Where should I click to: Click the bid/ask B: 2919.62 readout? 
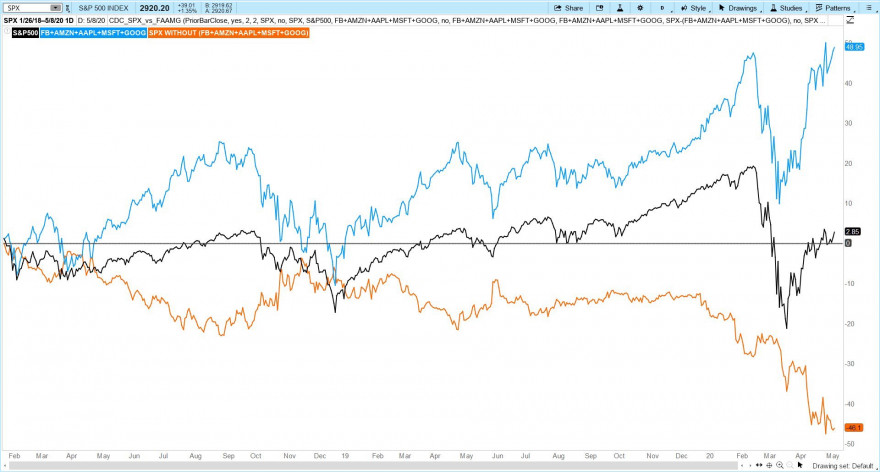pyautogui.click(x=218, y=6)
